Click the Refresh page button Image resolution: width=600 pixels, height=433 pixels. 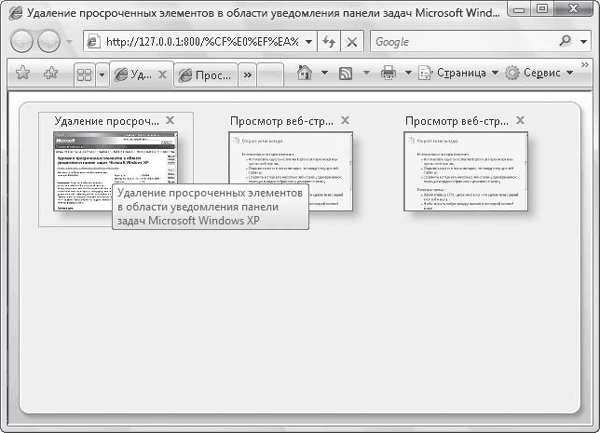[x=329, y=41]
